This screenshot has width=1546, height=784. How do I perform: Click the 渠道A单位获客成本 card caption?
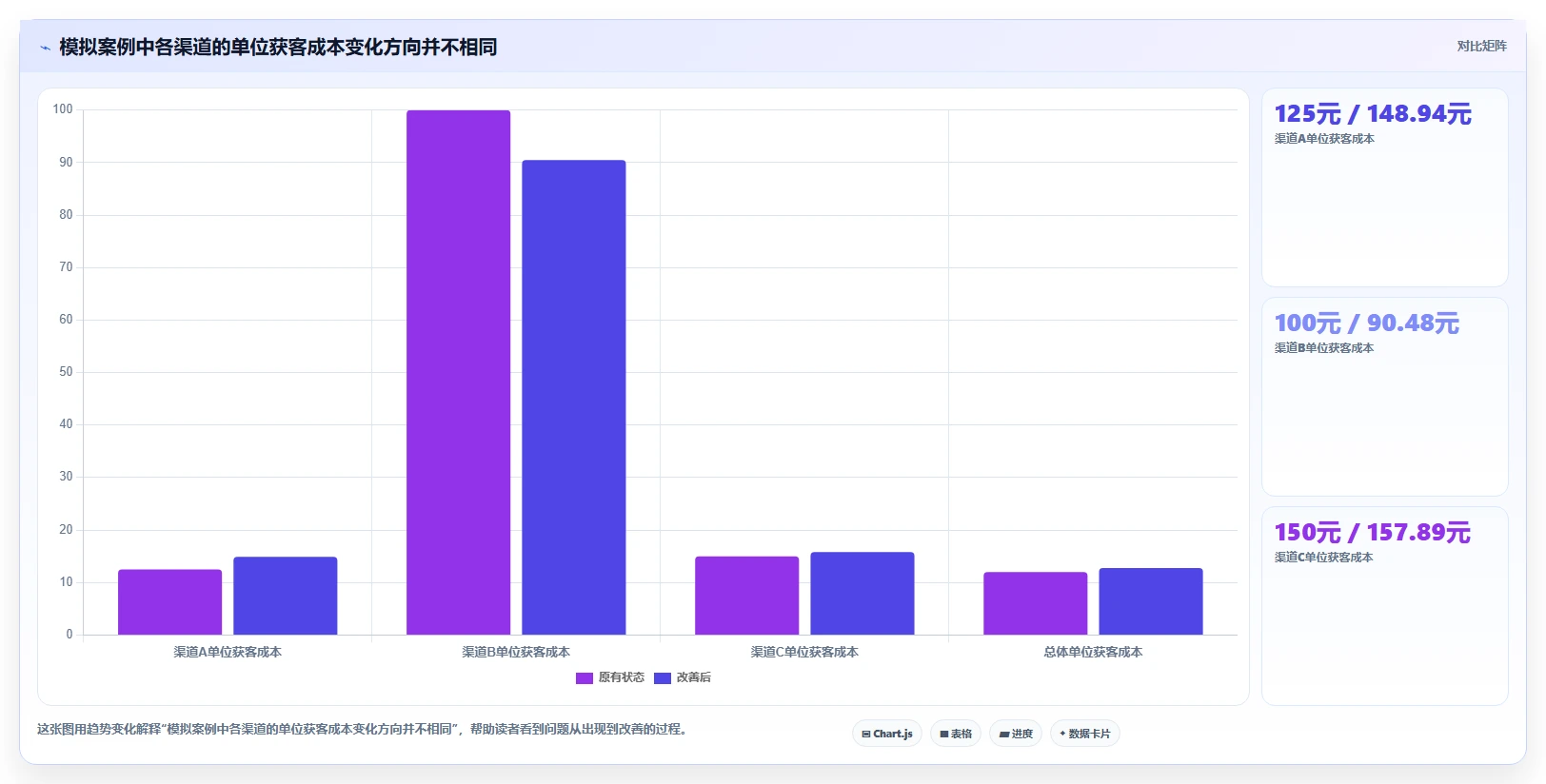click(x=1324, y=139)
